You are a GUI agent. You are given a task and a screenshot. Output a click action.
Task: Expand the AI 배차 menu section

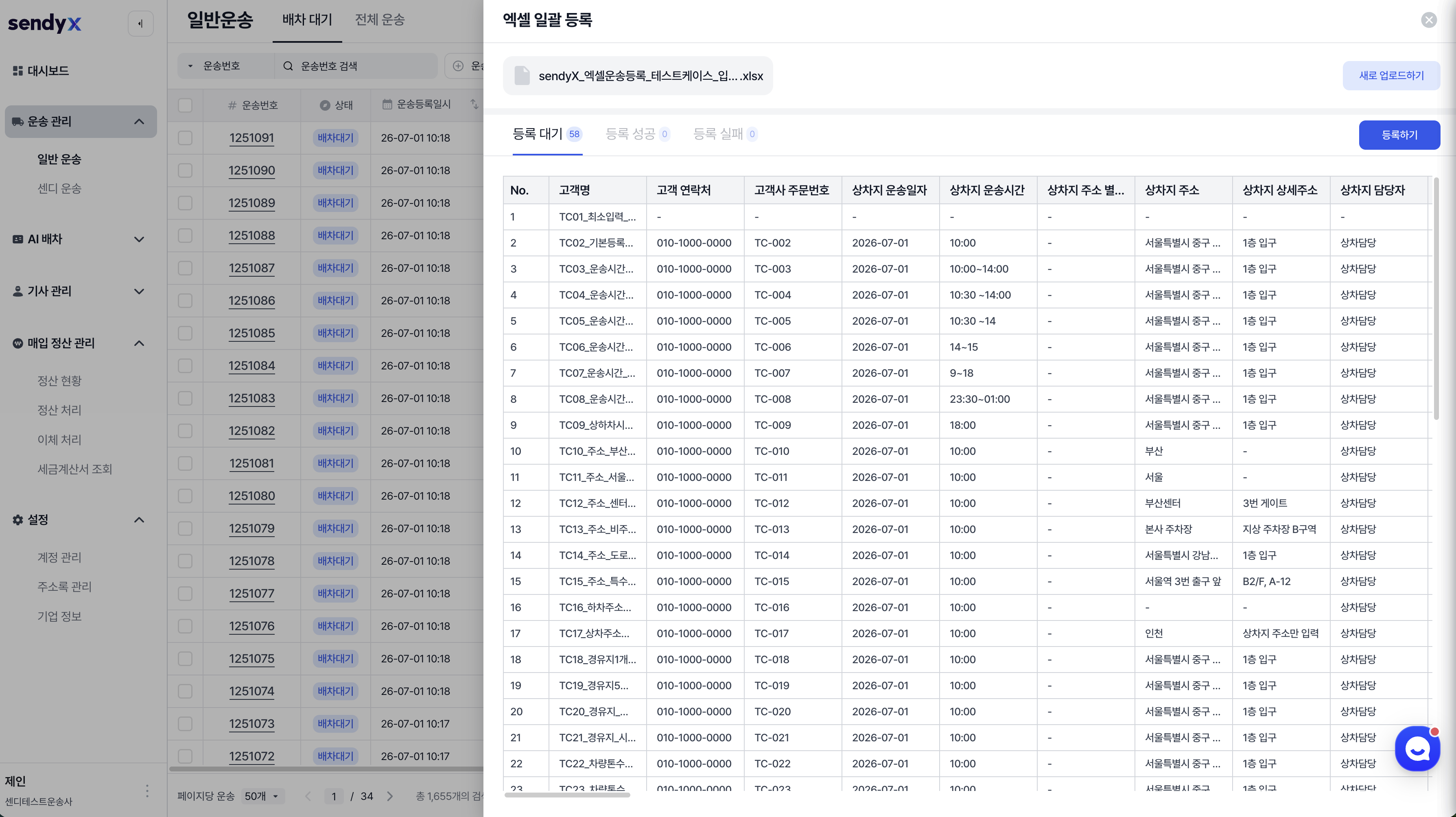[x=139, y=239]
